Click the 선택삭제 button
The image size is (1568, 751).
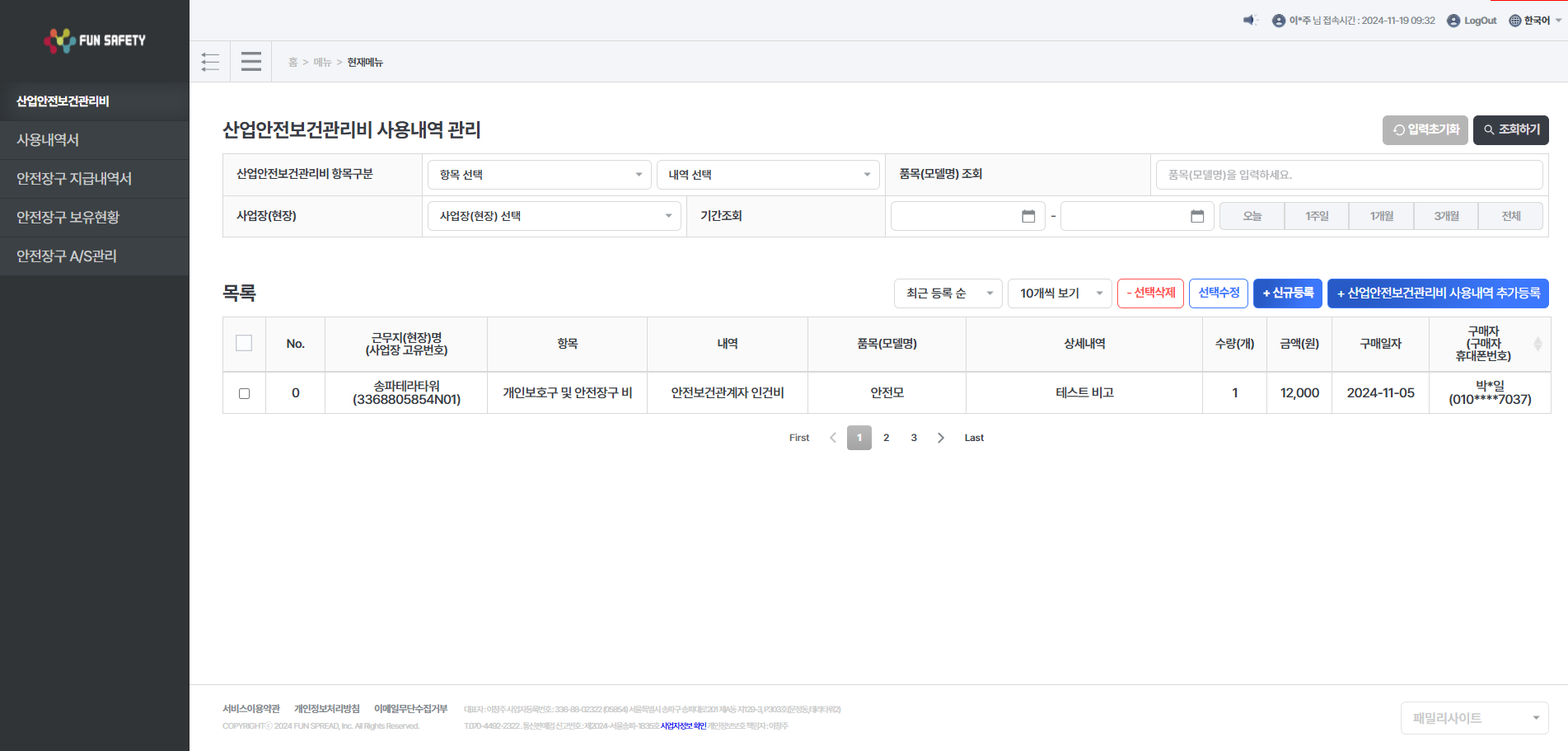[x=1150, y=293]
